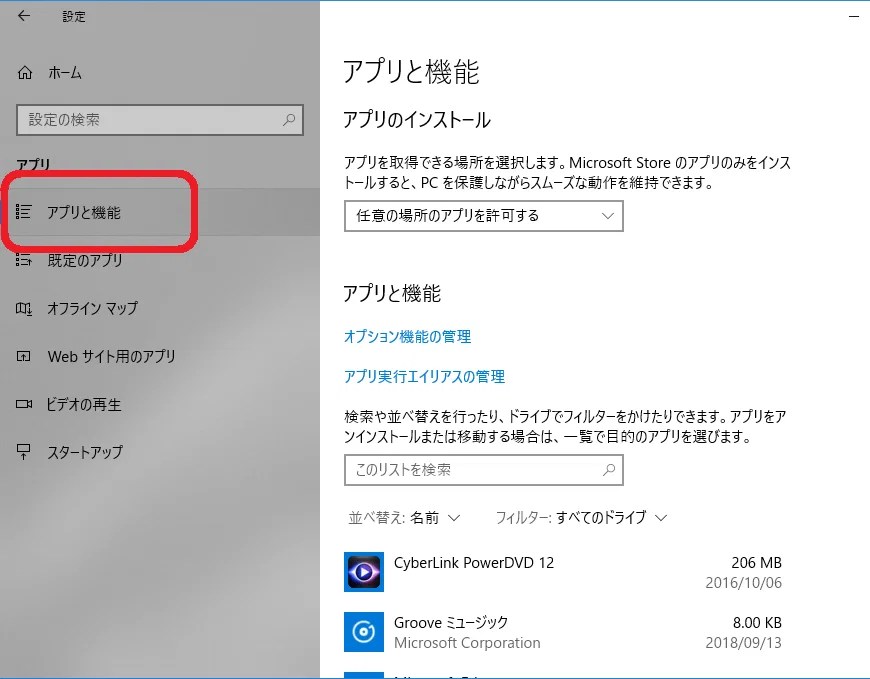
Task: Select the スタートアップ icon
Action: point(23,452)
